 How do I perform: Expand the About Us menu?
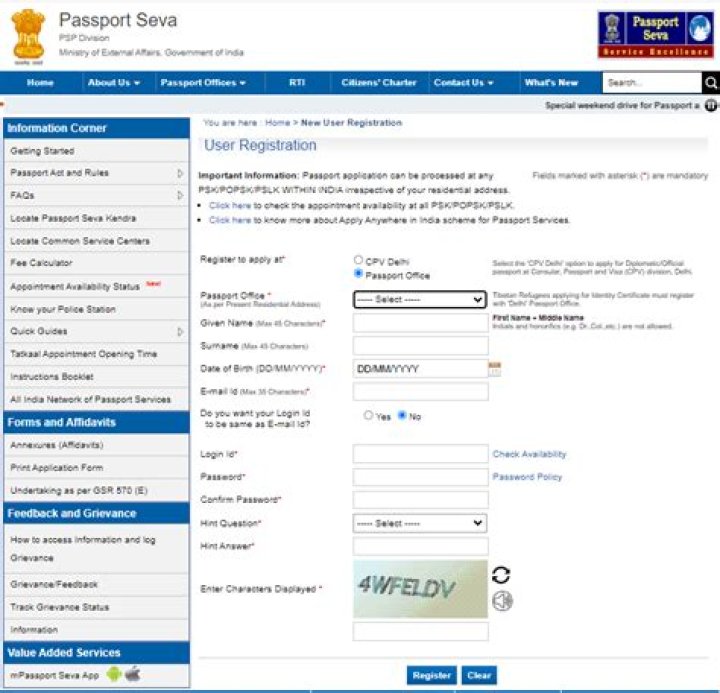114,83
